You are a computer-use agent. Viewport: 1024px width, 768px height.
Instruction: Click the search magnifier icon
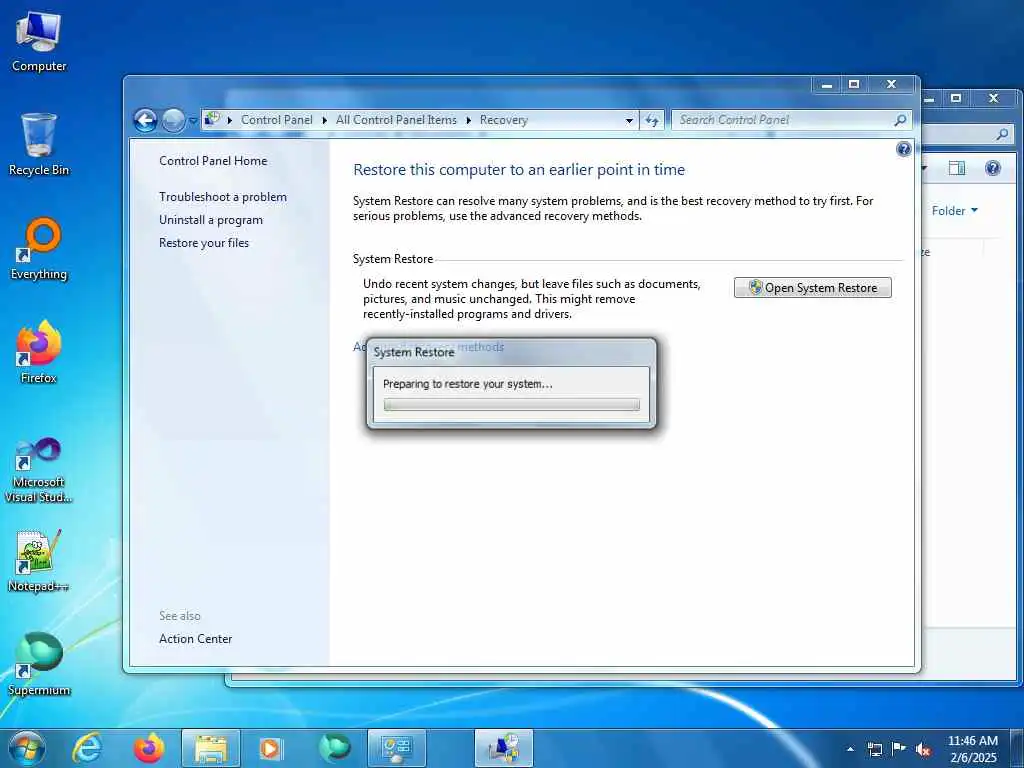point(900,120)
